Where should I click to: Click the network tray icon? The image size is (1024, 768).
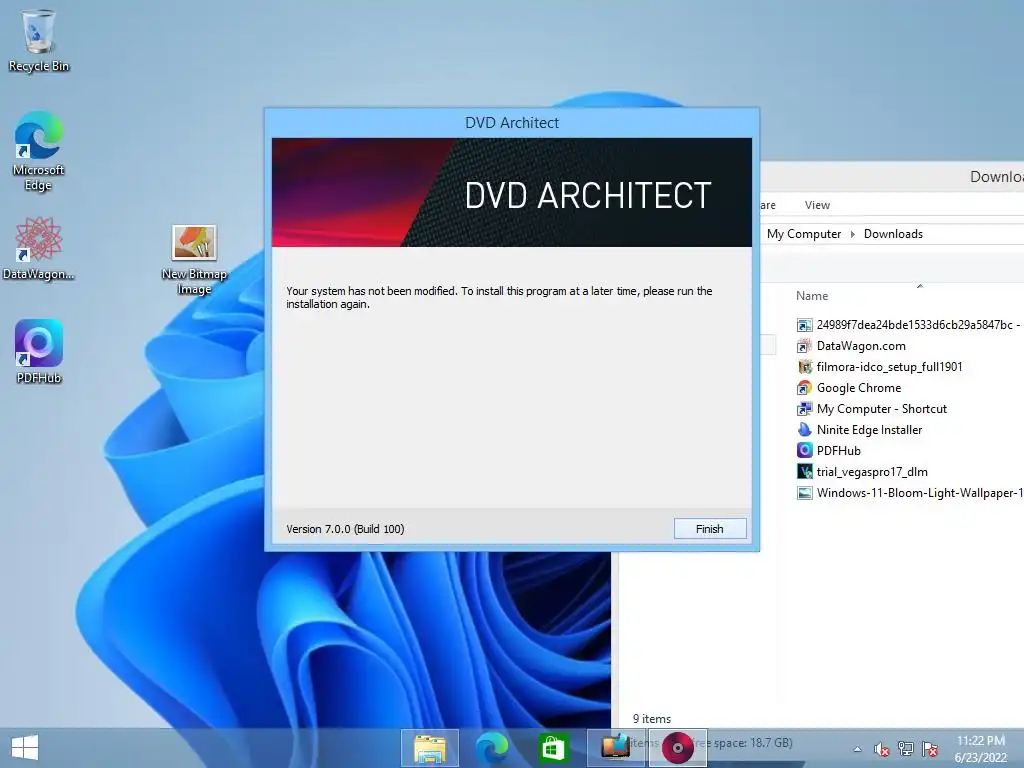tap(906, 749)
